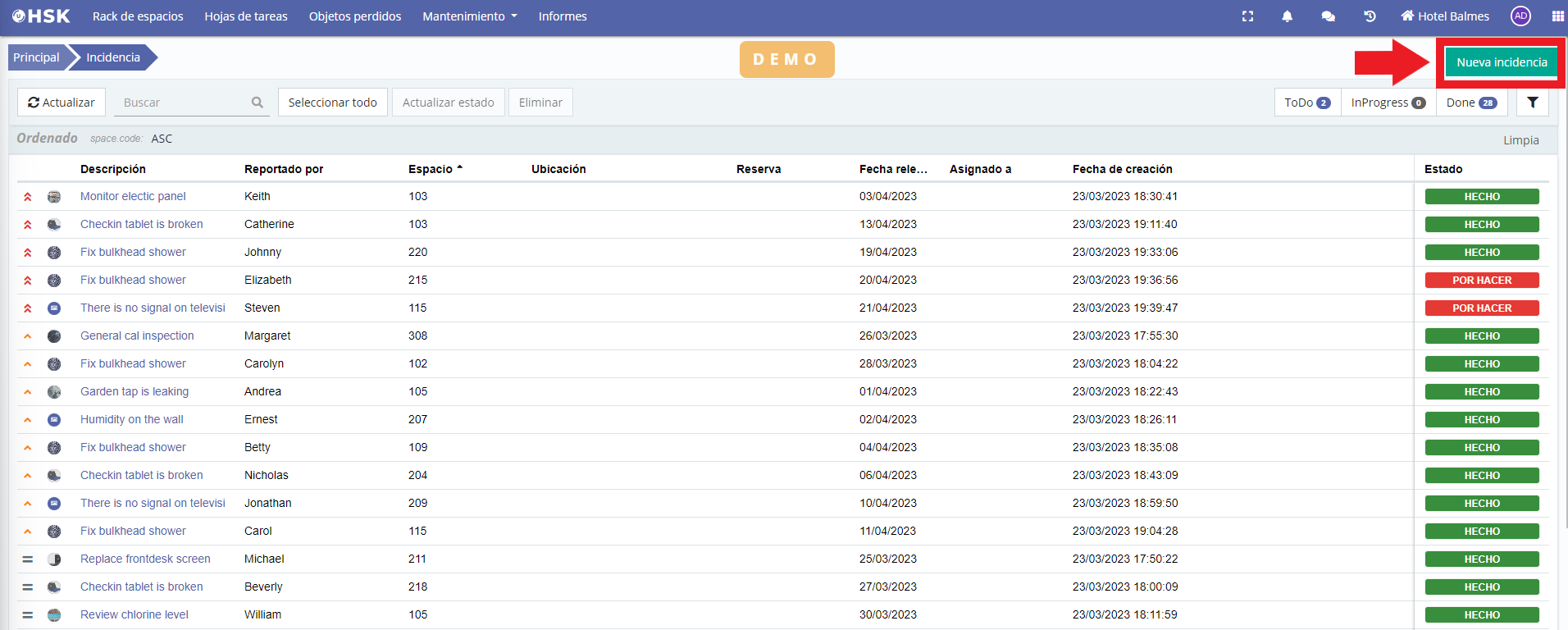Toggle the ToDo status filter
The width and height of the screenshot is (1568, 630).
pos(1307,103)
